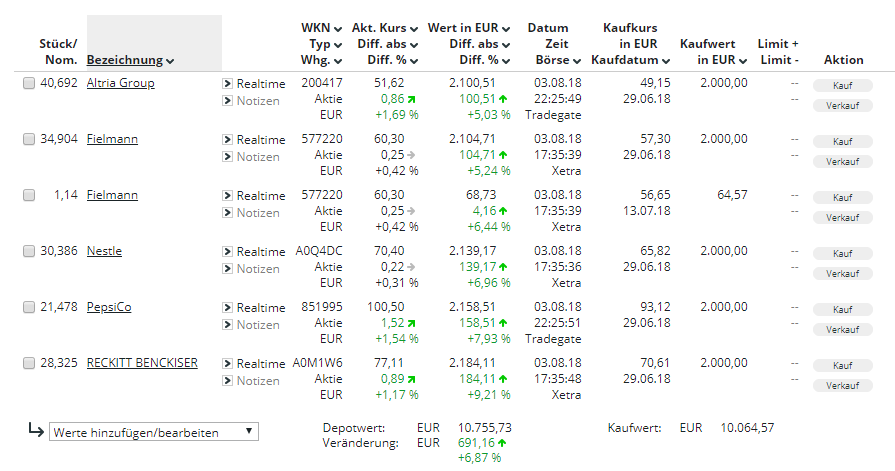Select checkbox for Fielmann 34,904 position

click(x=29, y=139)
